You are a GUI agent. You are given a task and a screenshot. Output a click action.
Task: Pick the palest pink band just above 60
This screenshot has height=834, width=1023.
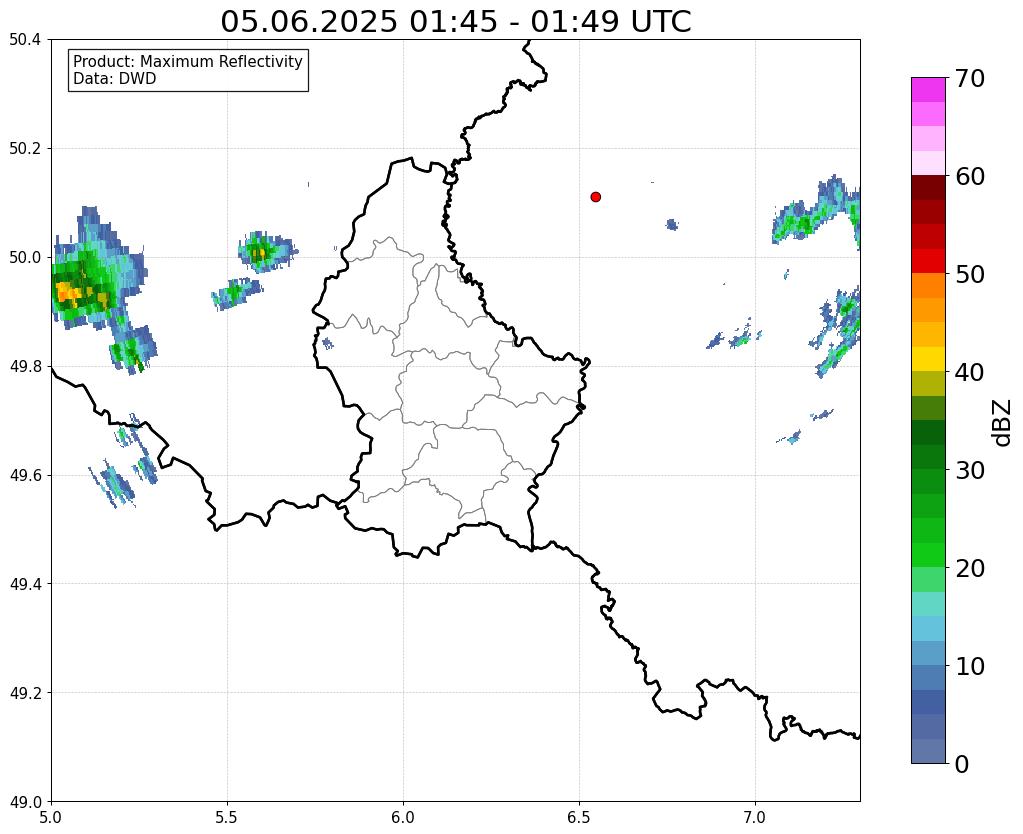click(x=928, y=163)
